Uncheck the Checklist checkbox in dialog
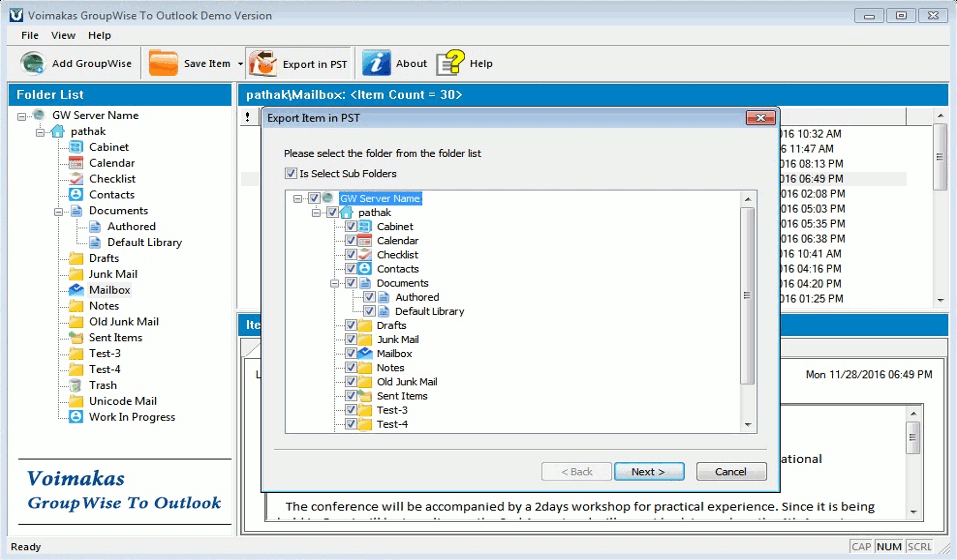This screenshot has width=957, height=560. (351, 254)
